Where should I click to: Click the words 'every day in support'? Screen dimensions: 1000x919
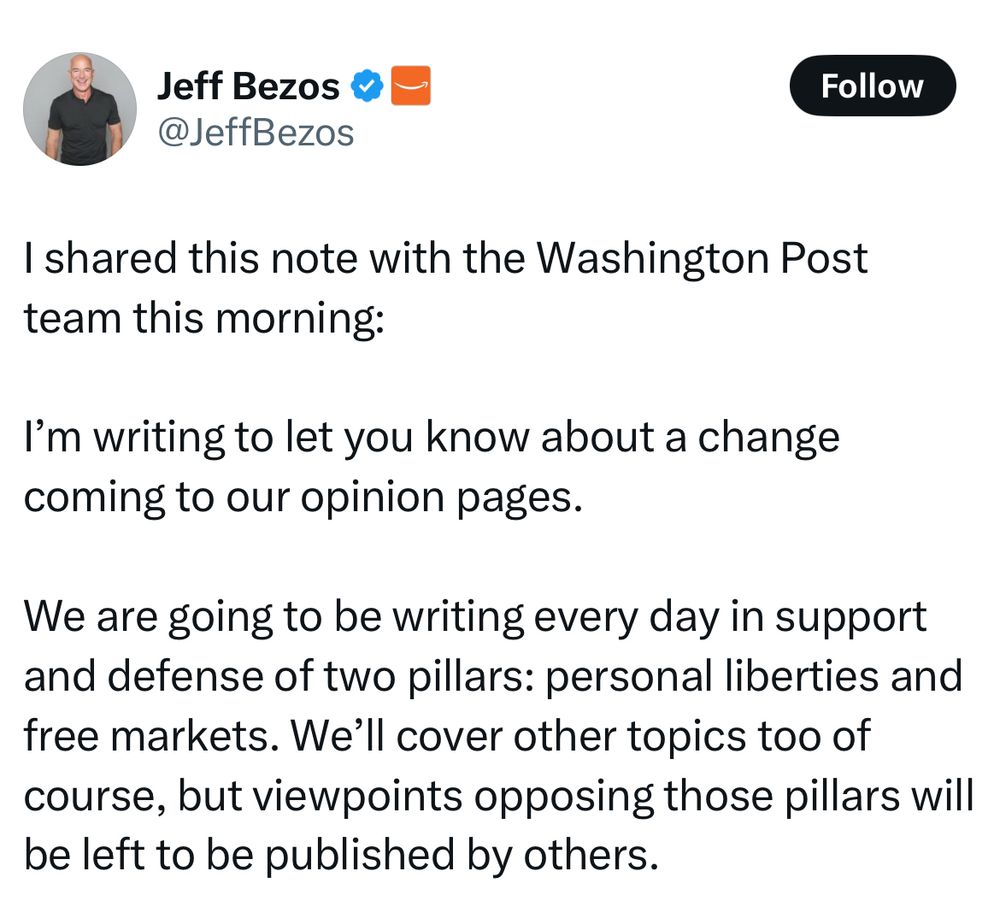click(x=730, y=617)
